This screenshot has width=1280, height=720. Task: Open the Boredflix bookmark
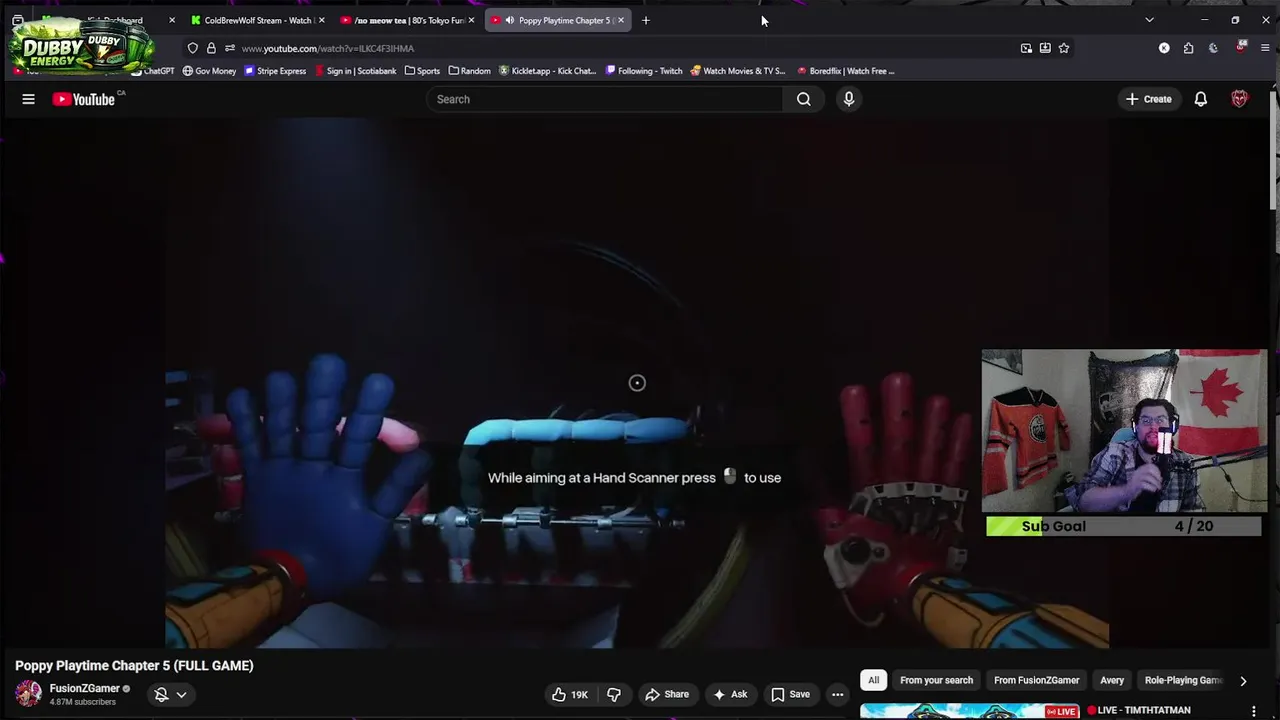tap(845, 71)
